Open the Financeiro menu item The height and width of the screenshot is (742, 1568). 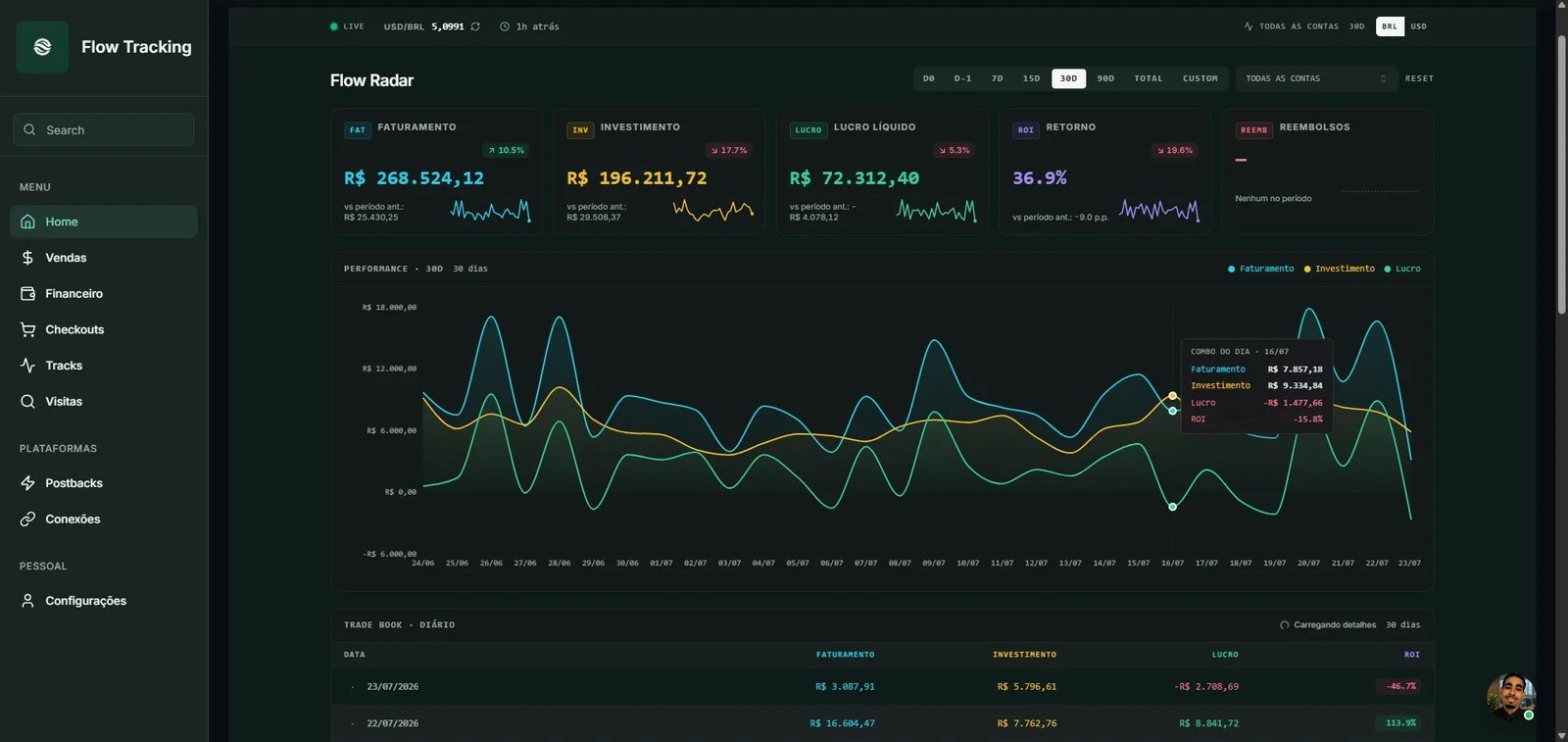pos(104,294)
